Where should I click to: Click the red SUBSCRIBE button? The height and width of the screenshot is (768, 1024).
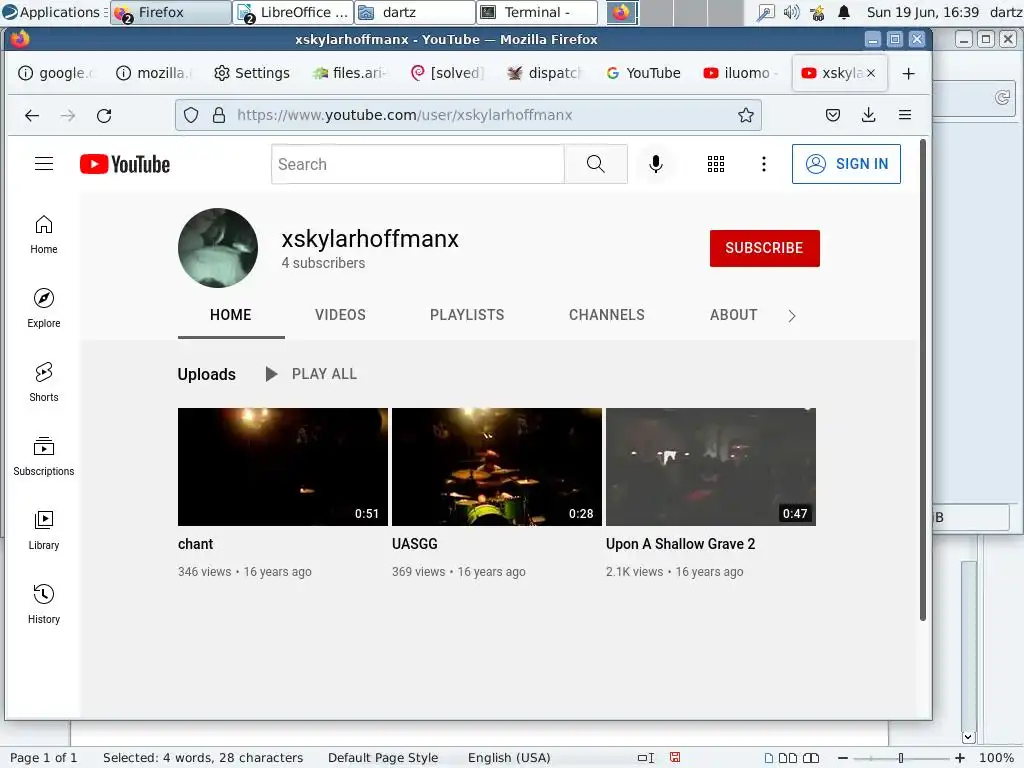[764, 248]
